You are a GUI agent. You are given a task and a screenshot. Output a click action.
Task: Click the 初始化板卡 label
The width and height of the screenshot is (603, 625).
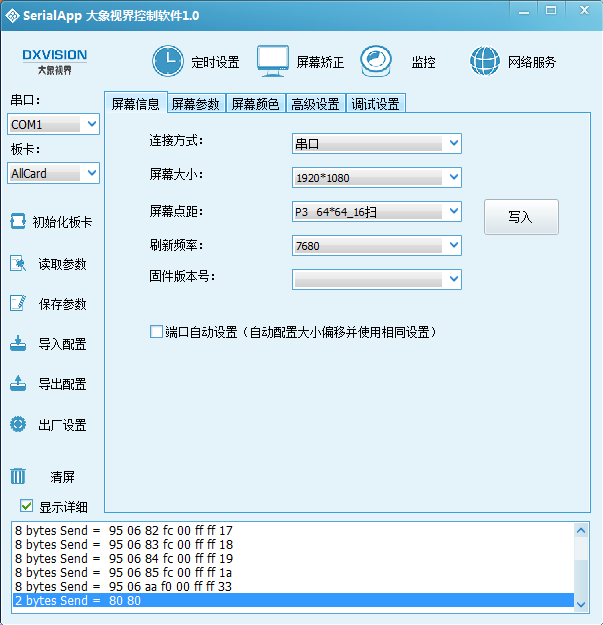[x=63, y=222]
